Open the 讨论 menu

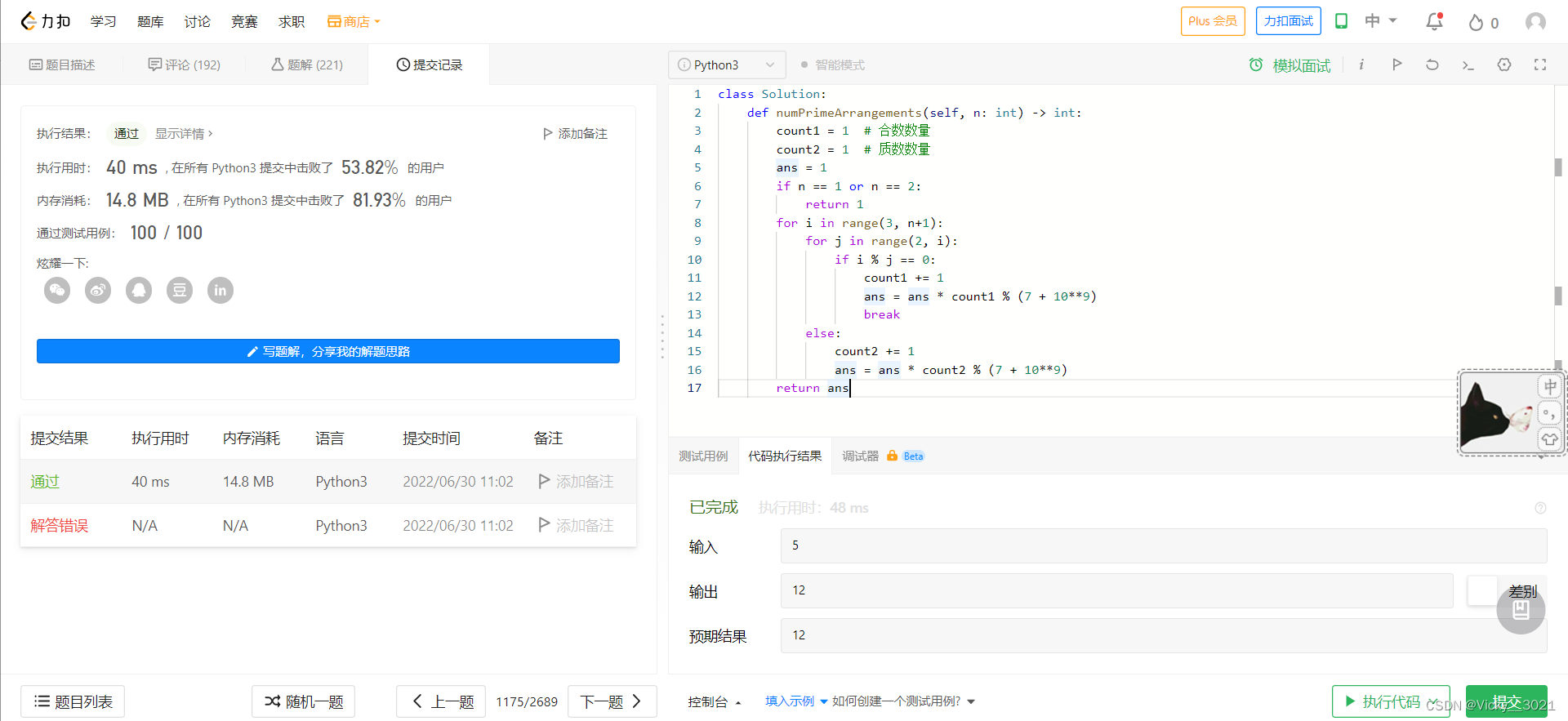coord(197,21)
